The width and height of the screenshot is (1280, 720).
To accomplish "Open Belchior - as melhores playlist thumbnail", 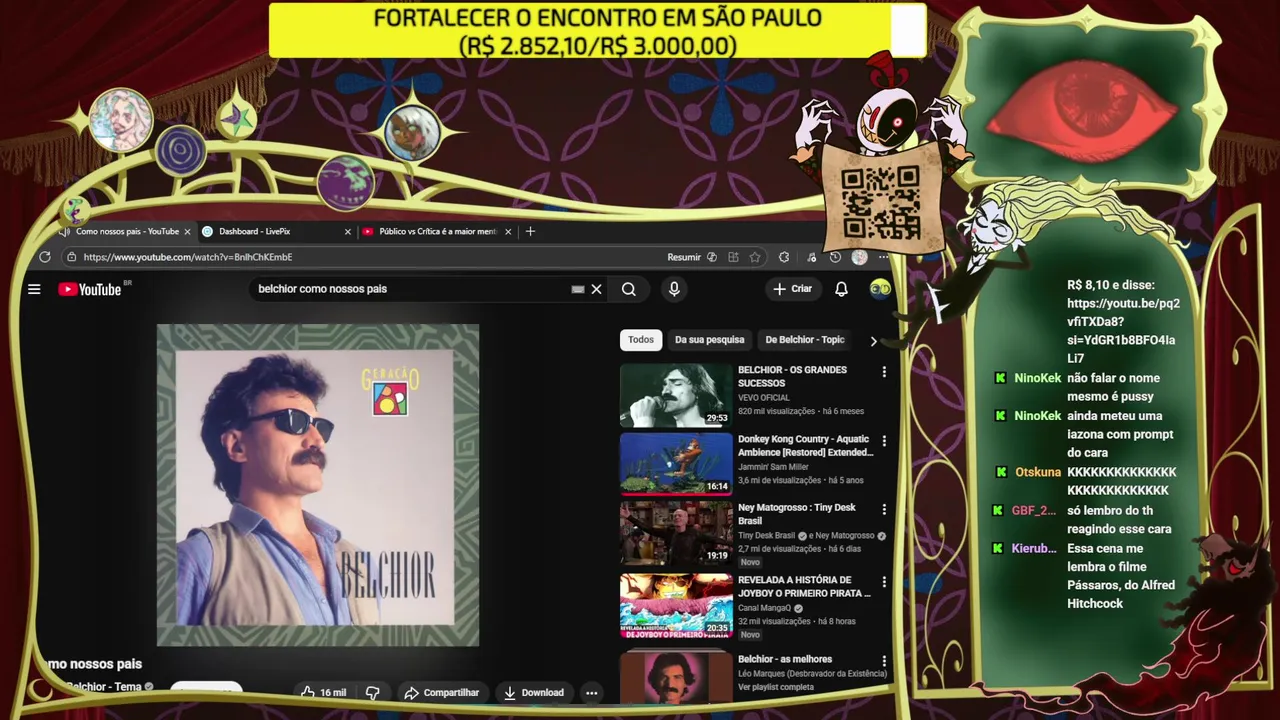I will click(x=676, y=676).
